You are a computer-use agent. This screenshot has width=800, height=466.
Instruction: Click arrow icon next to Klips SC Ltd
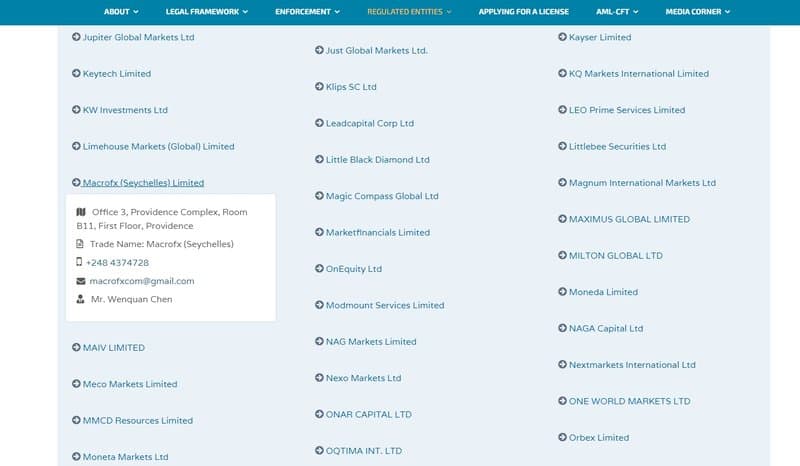coord(319,86)
